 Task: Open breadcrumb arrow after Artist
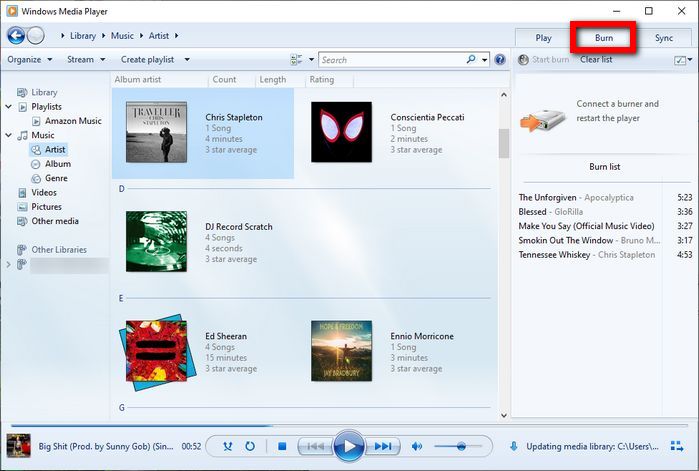click(x=177, y=36)
